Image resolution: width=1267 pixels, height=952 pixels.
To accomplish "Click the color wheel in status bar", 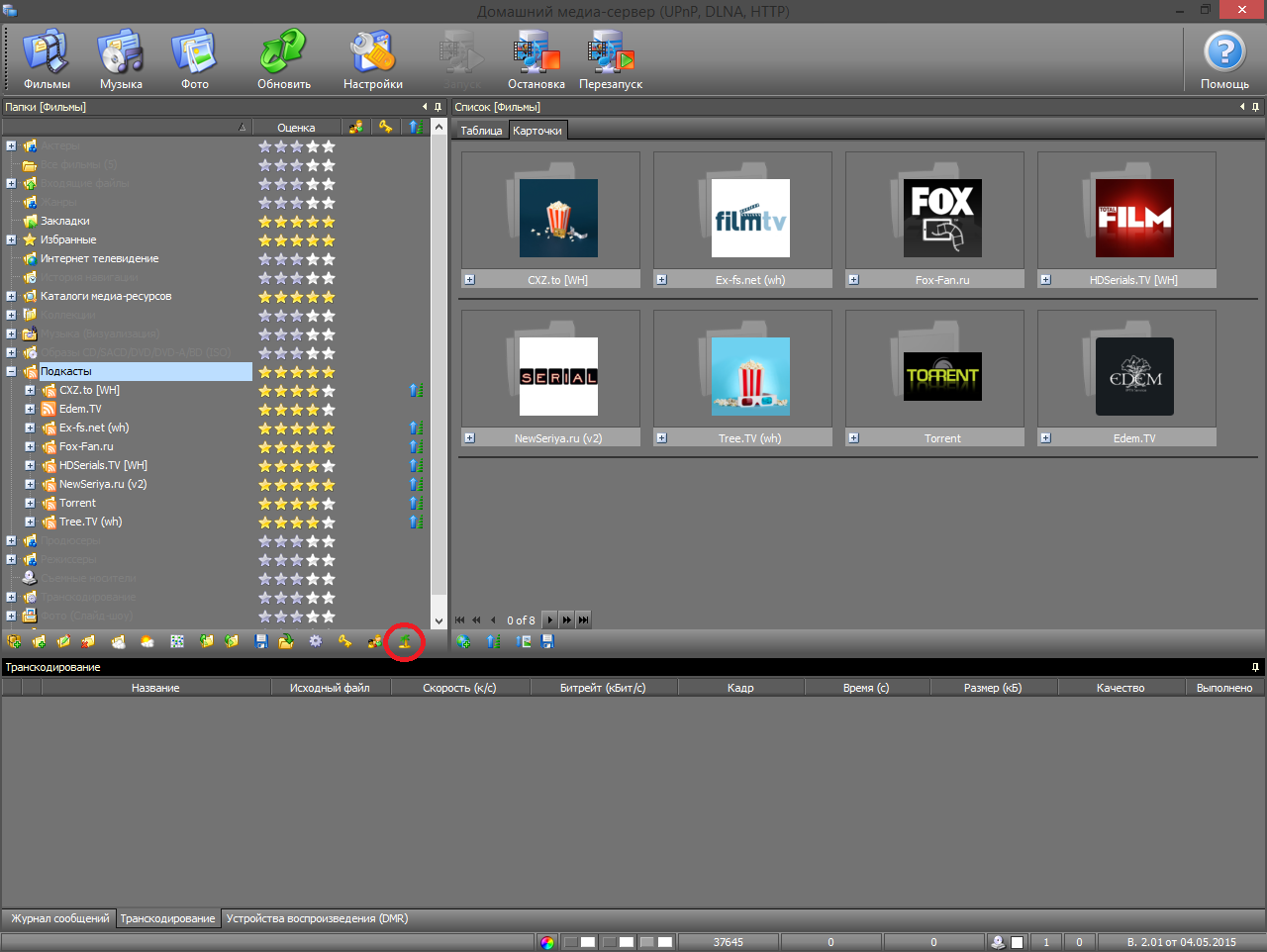I will click(x=547, y=942).
